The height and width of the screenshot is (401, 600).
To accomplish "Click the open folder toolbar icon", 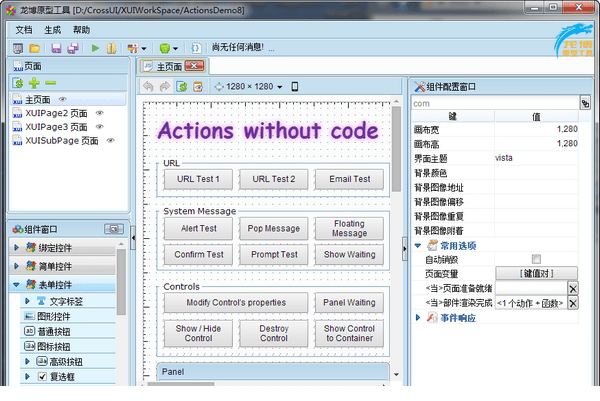I will tap(35, 48).
